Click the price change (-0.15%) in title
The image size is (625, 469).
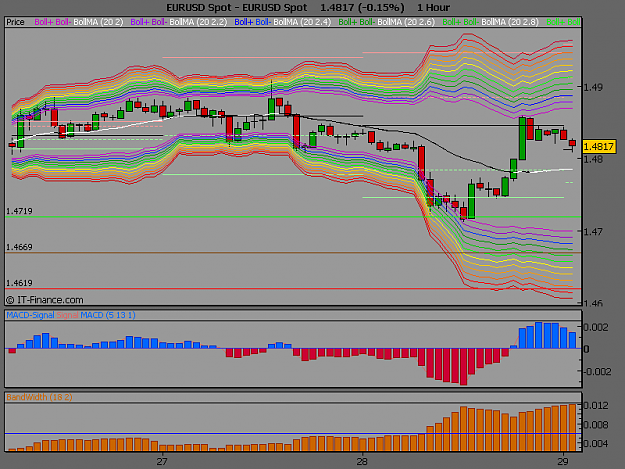379,8
